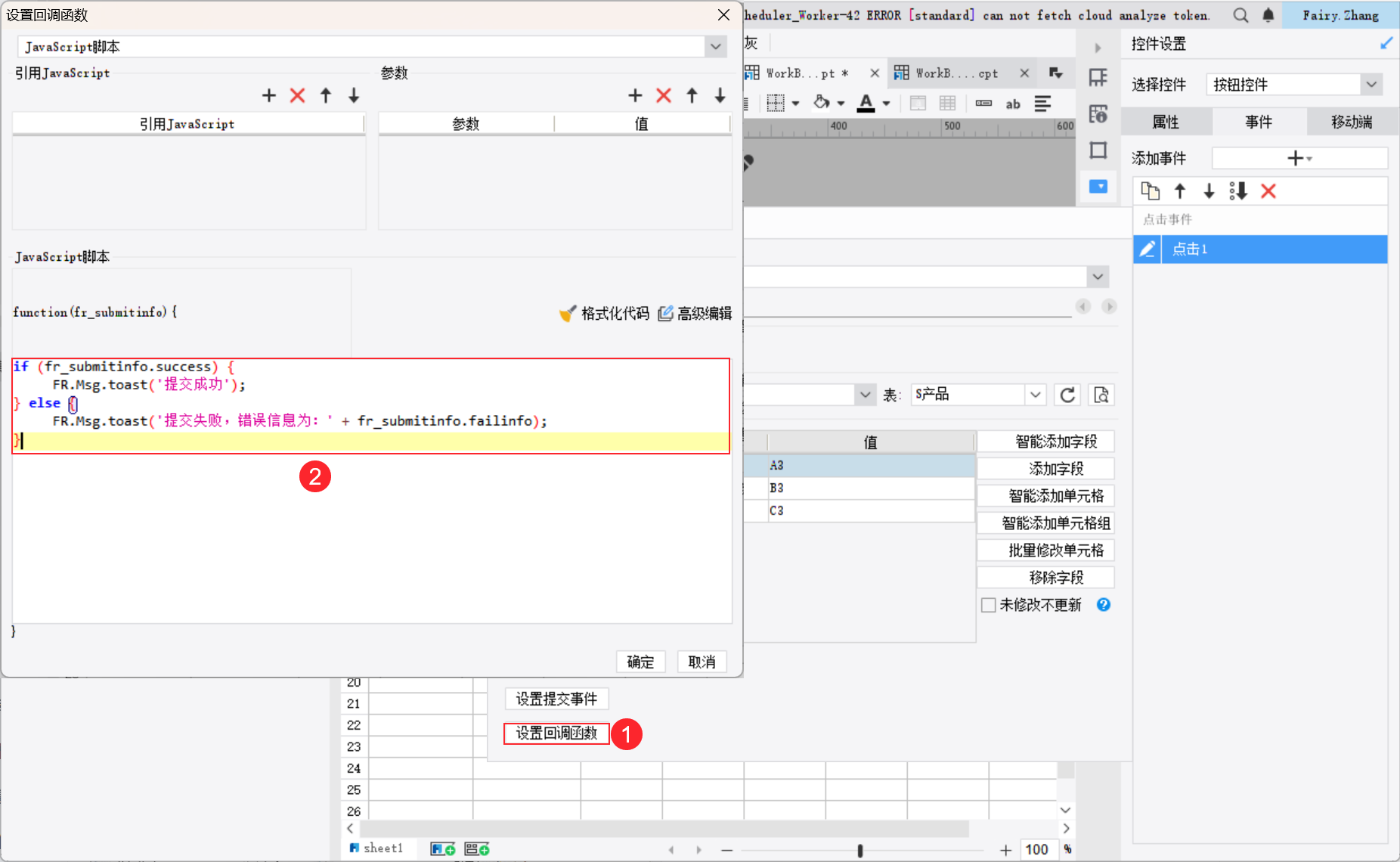Open the notifications bell
This screenshot has height=862, width=1400.
click(x=1268, y=15)
